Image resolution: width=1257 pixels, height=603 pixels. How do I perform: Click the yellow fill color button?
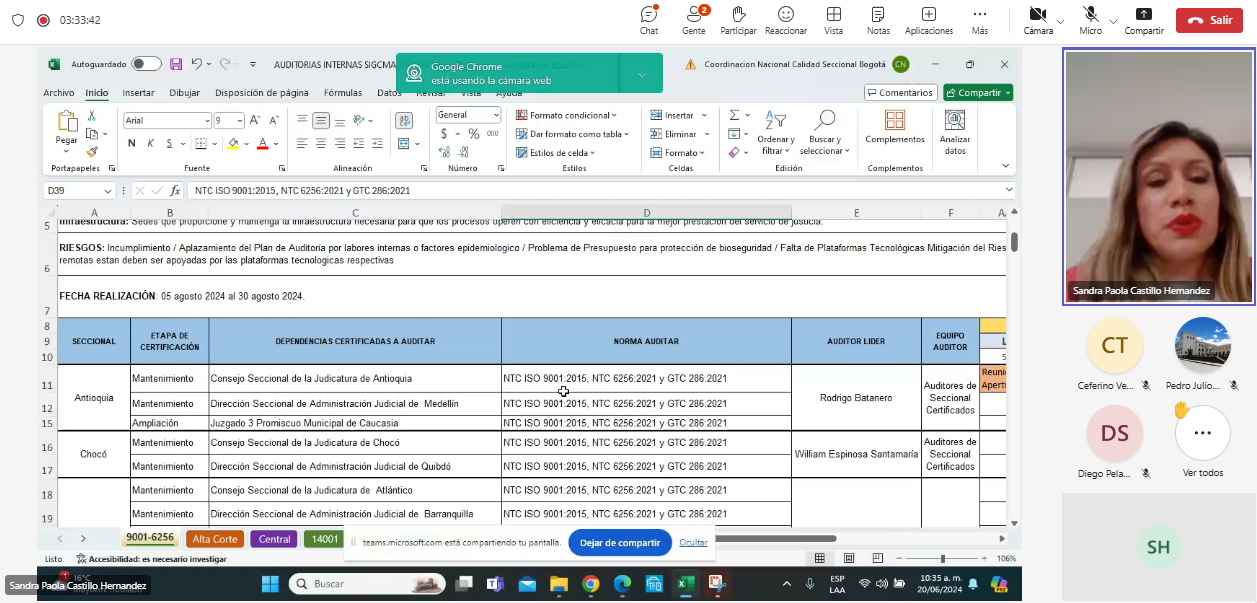tap(233, 144)
